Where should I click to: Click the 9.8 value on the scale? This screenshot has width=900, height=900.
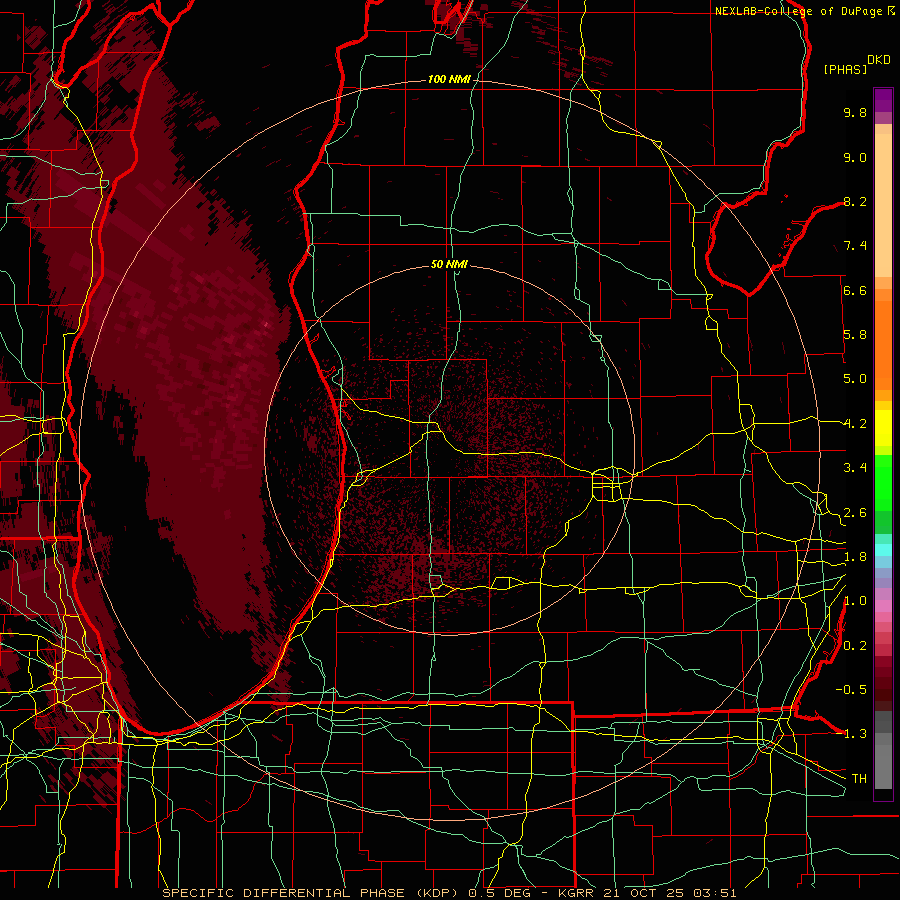[x=855, y=112]
